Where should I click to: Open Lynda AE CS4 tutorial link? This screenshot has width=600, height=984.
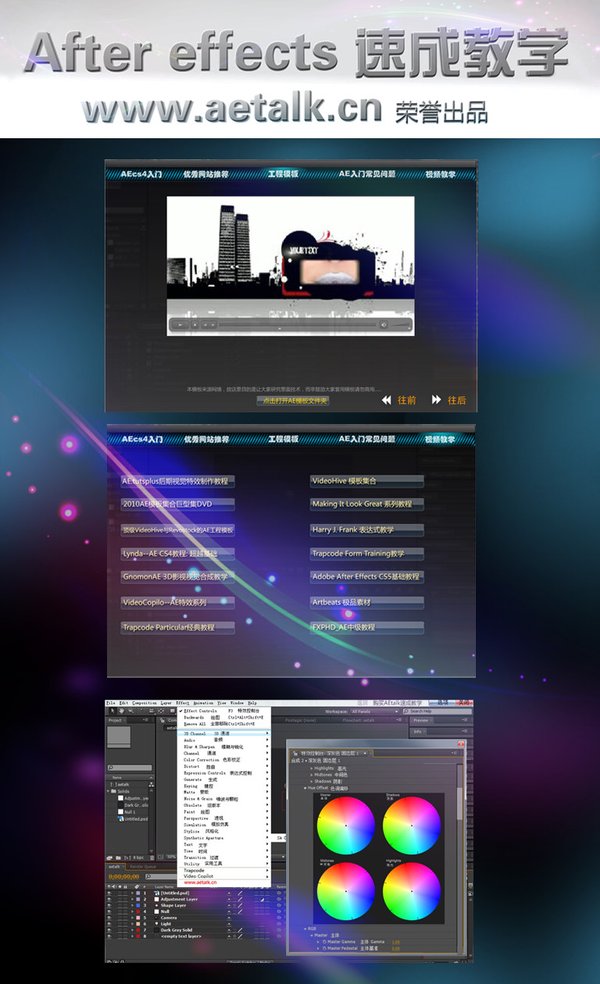(x=178, y=554)
